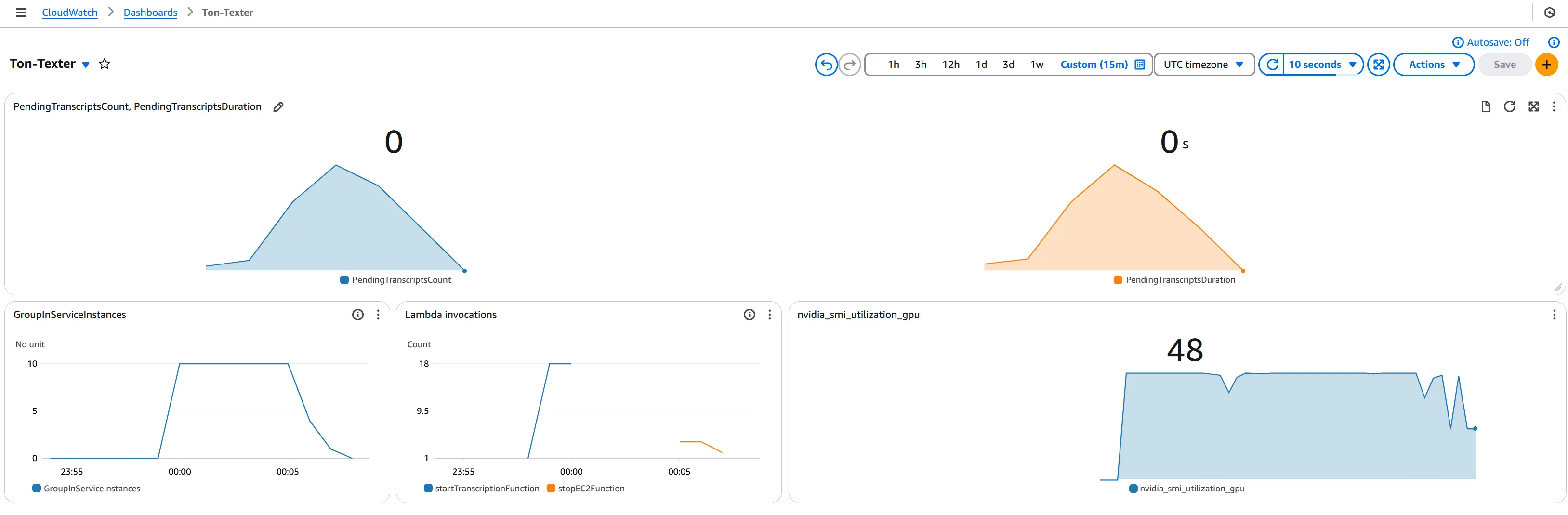
Task: Open the hamburger navigation menu
Action: pyautogui.click(x=21, y=12)
